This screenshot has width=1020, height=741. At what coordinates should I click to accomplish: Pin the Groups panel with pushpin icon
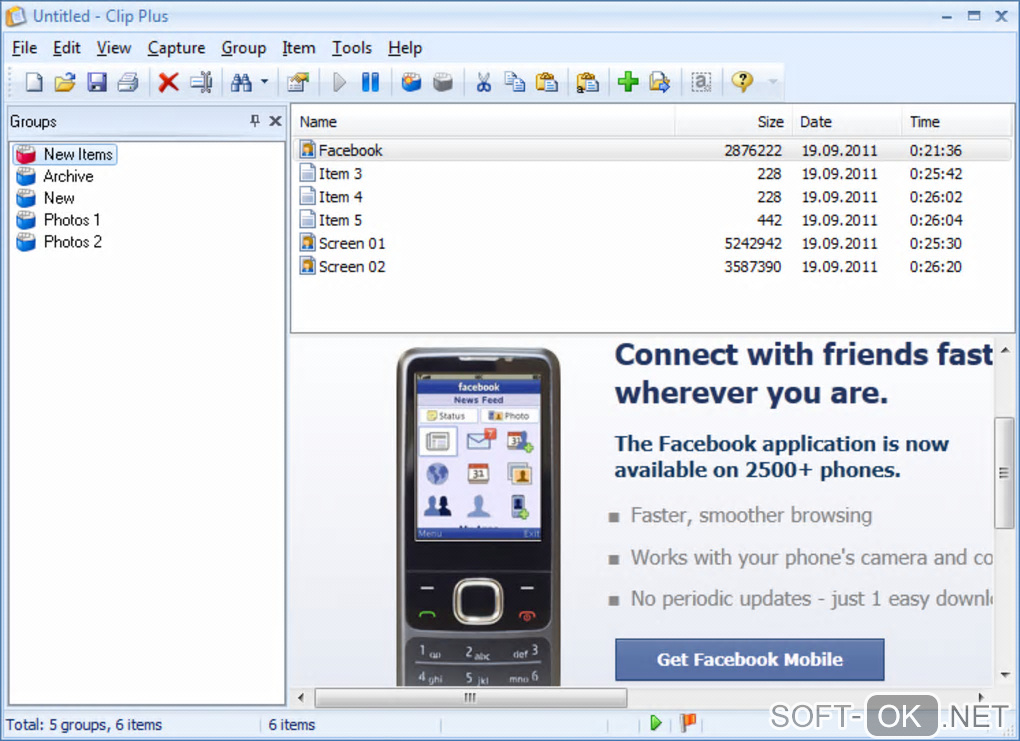point(255,121)
